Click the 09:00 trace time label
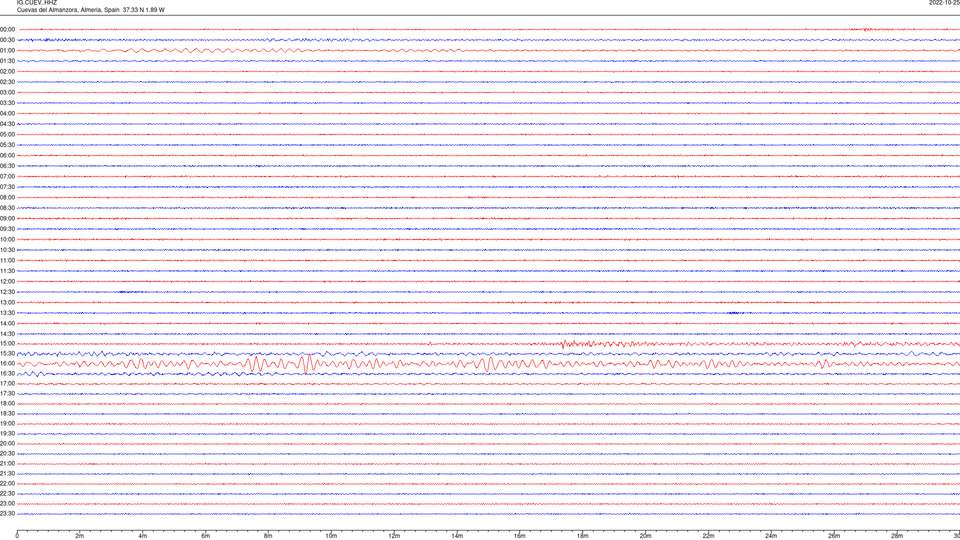Image resolution: width=960 pixels, height=540 pixels. click(x=7, y=219)
